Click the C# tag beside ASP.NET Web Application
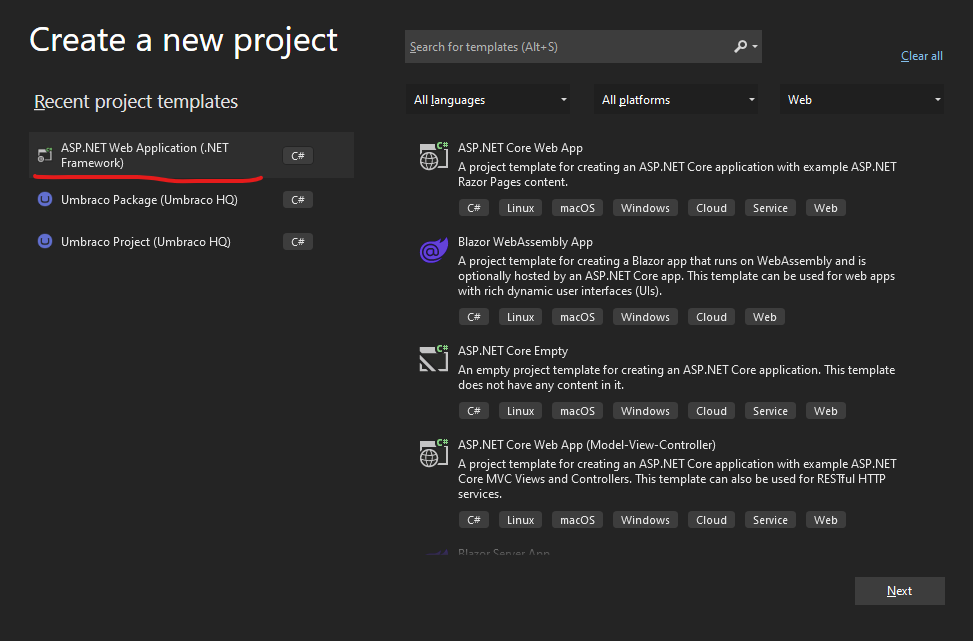 [x=298, y=155]
